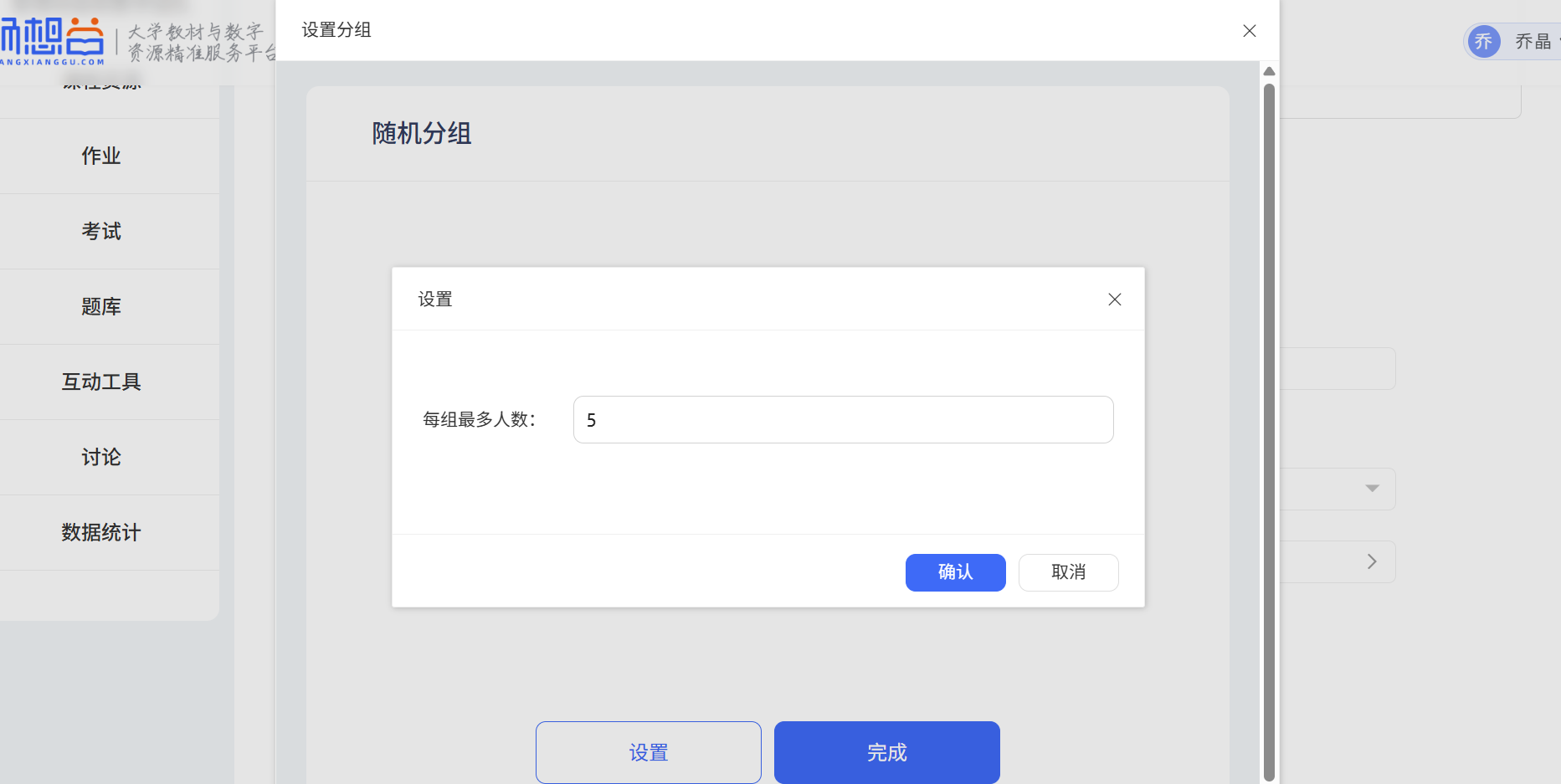Screen dimensions: 1561x784
Task: Open 数据统计 in sidebar
Action: tap(101, 533)
